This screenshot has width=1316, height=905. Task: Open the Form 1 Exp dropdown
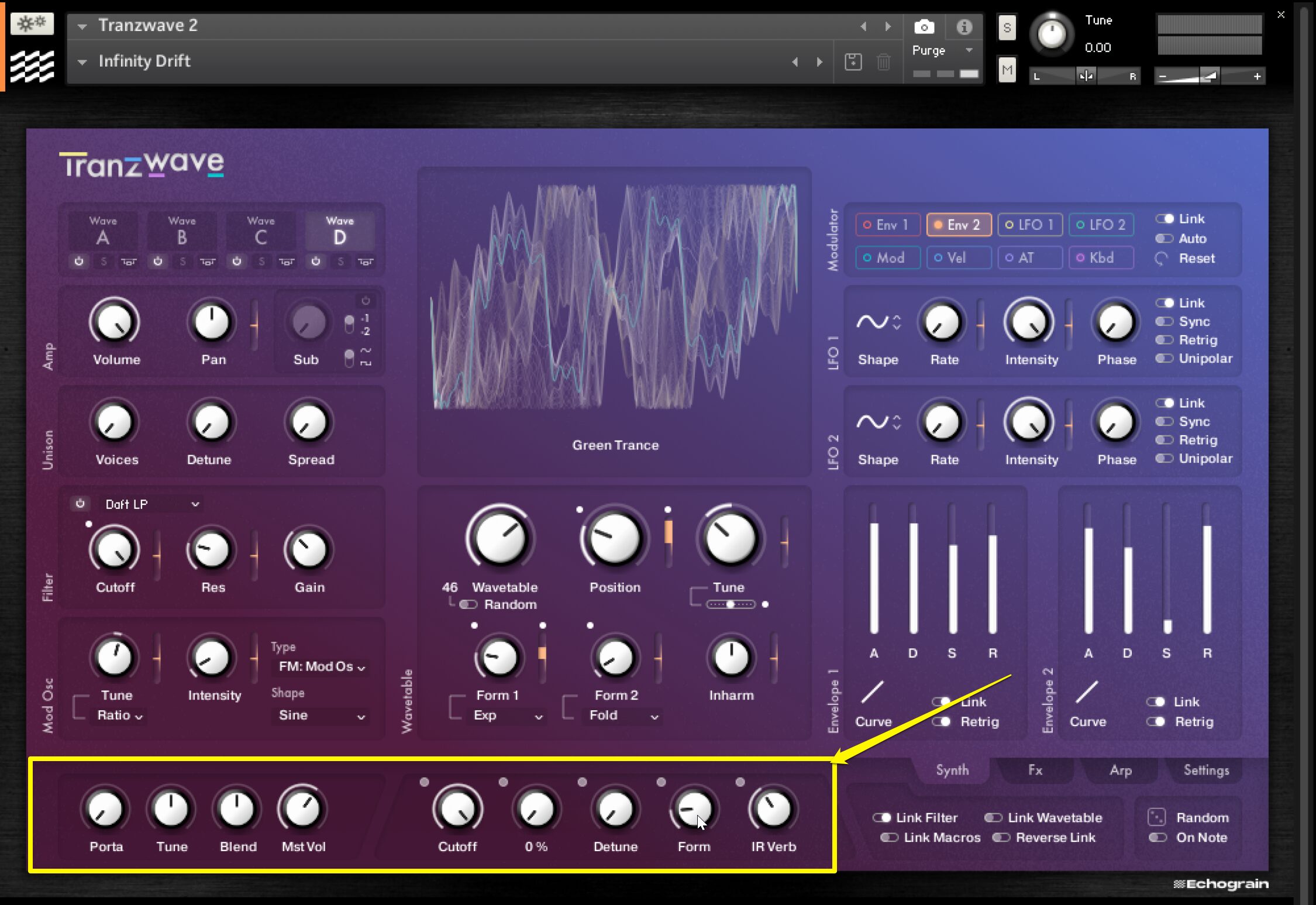click(508, 715)
